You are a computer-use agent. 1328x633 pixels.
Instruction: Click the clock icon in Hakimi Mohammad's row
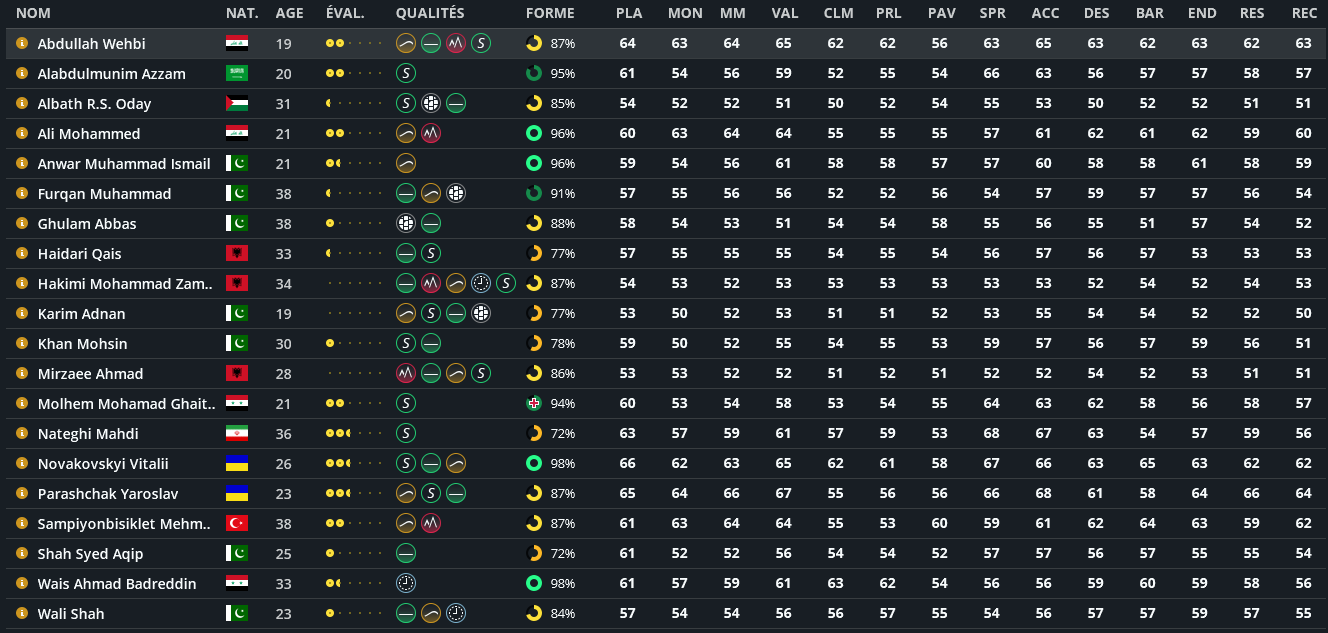coord(481,283)
